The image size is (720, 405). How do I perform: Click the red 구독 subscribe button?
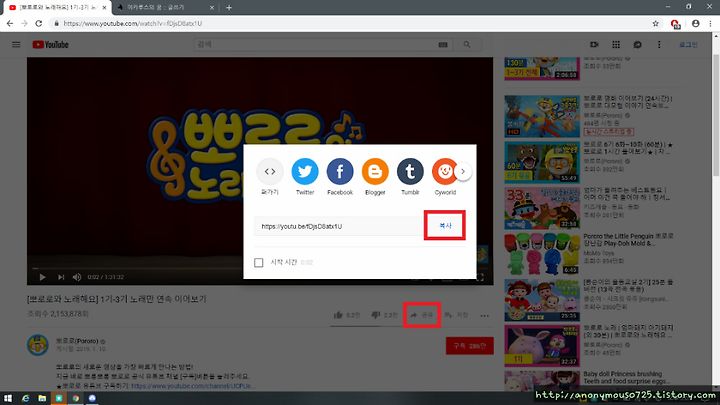pos(469,346)
